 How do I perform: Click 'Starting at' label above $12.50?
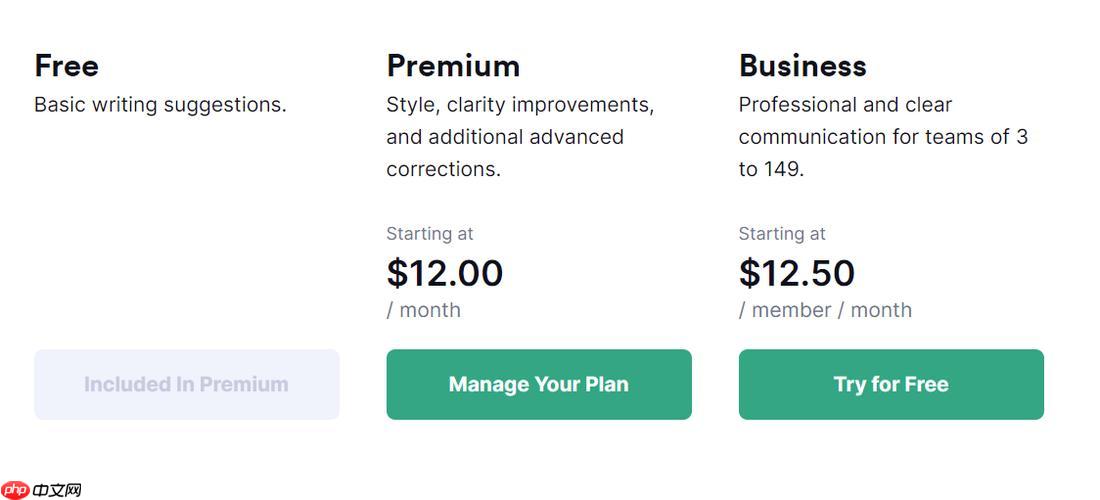[782, 234]
